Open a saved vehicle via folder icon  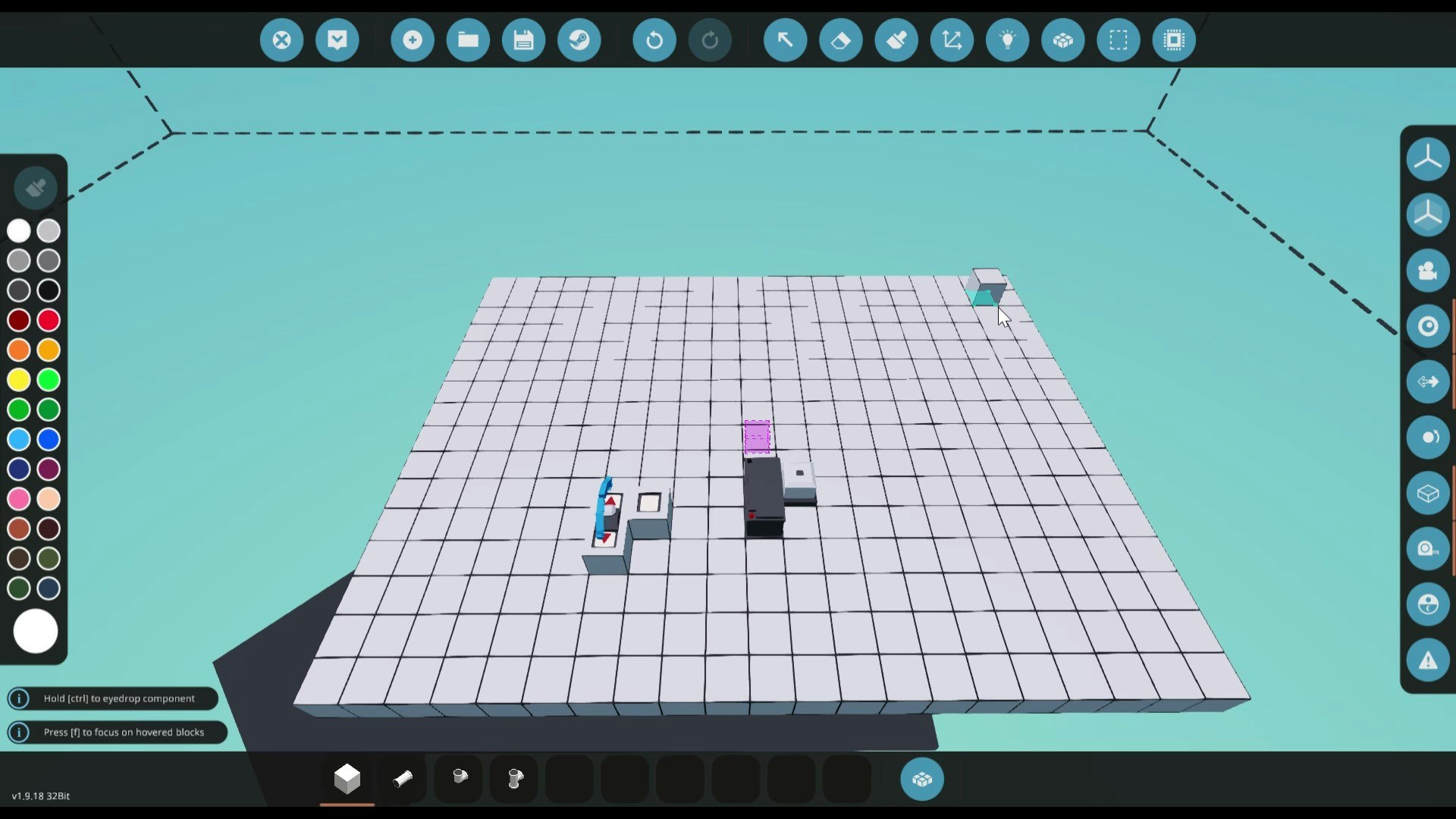click(468, 39)
